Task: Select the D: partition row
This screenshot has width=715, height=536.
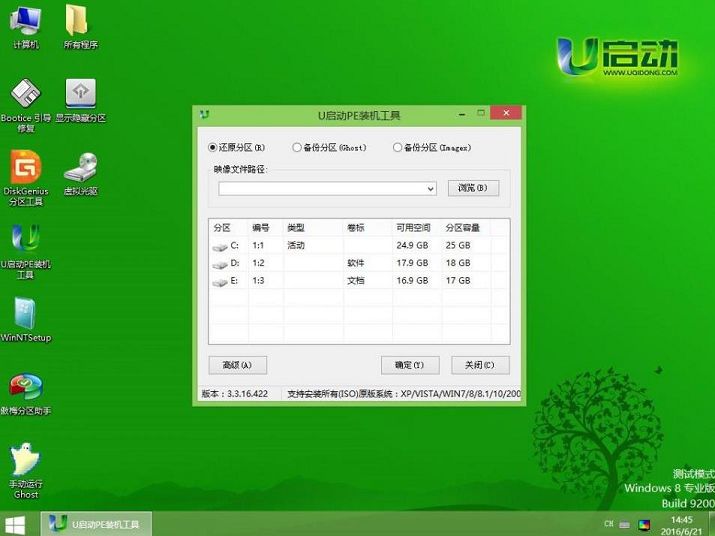Action: pyautogui.click(x=359, y=263)
